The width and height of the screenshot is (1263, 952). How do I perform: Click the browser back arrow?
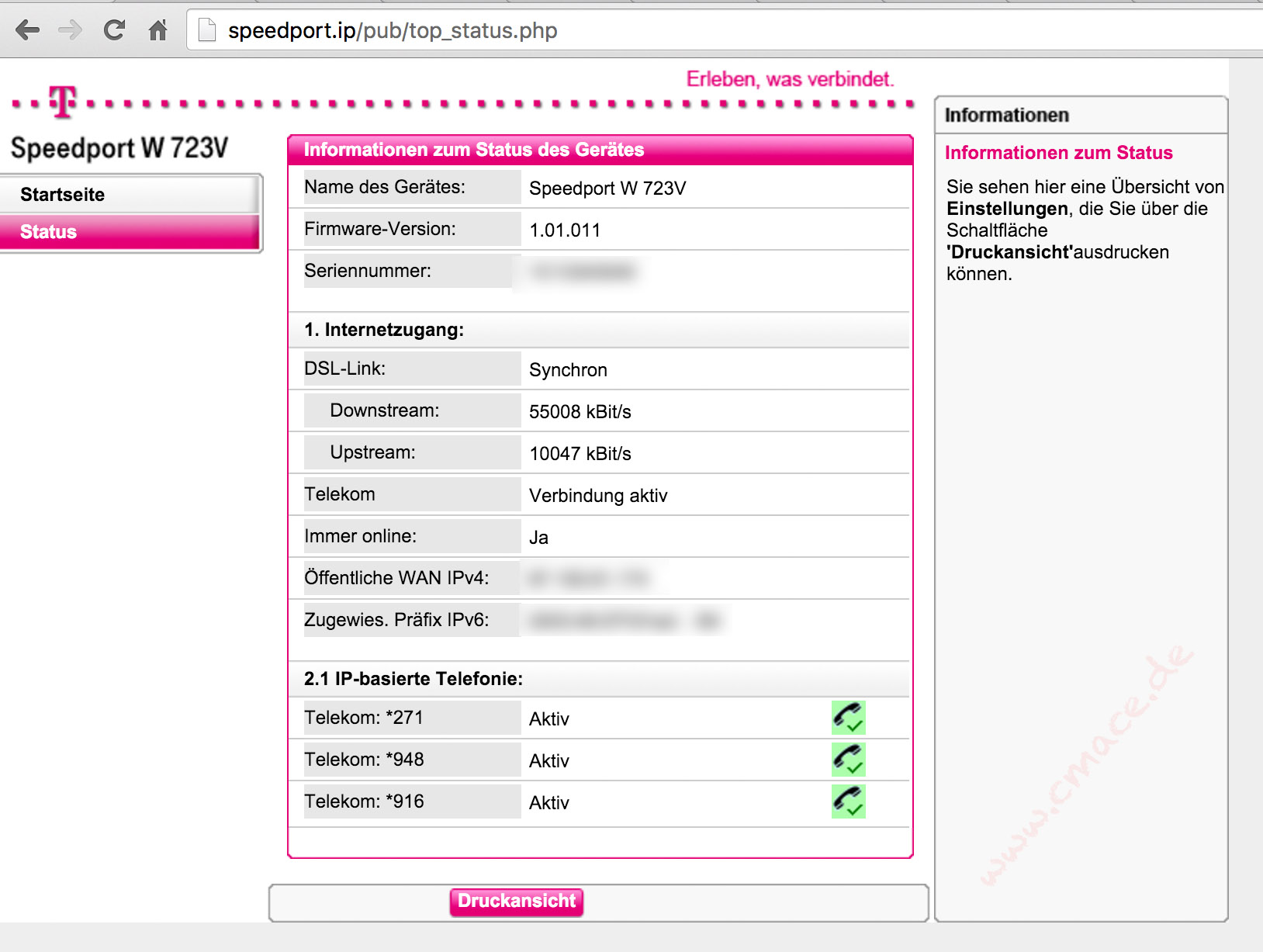[x=28, y=30]
